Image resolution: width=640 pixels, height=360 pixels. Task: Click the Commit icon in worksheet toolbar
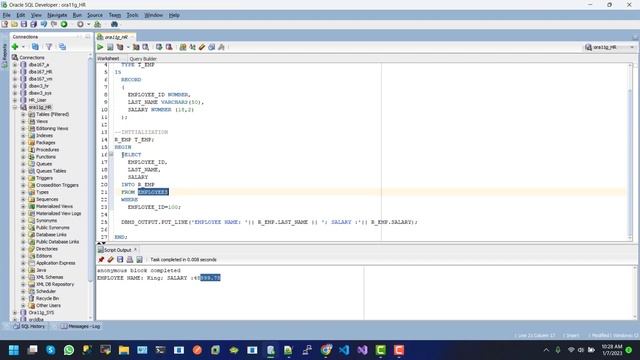click(159, 47)
